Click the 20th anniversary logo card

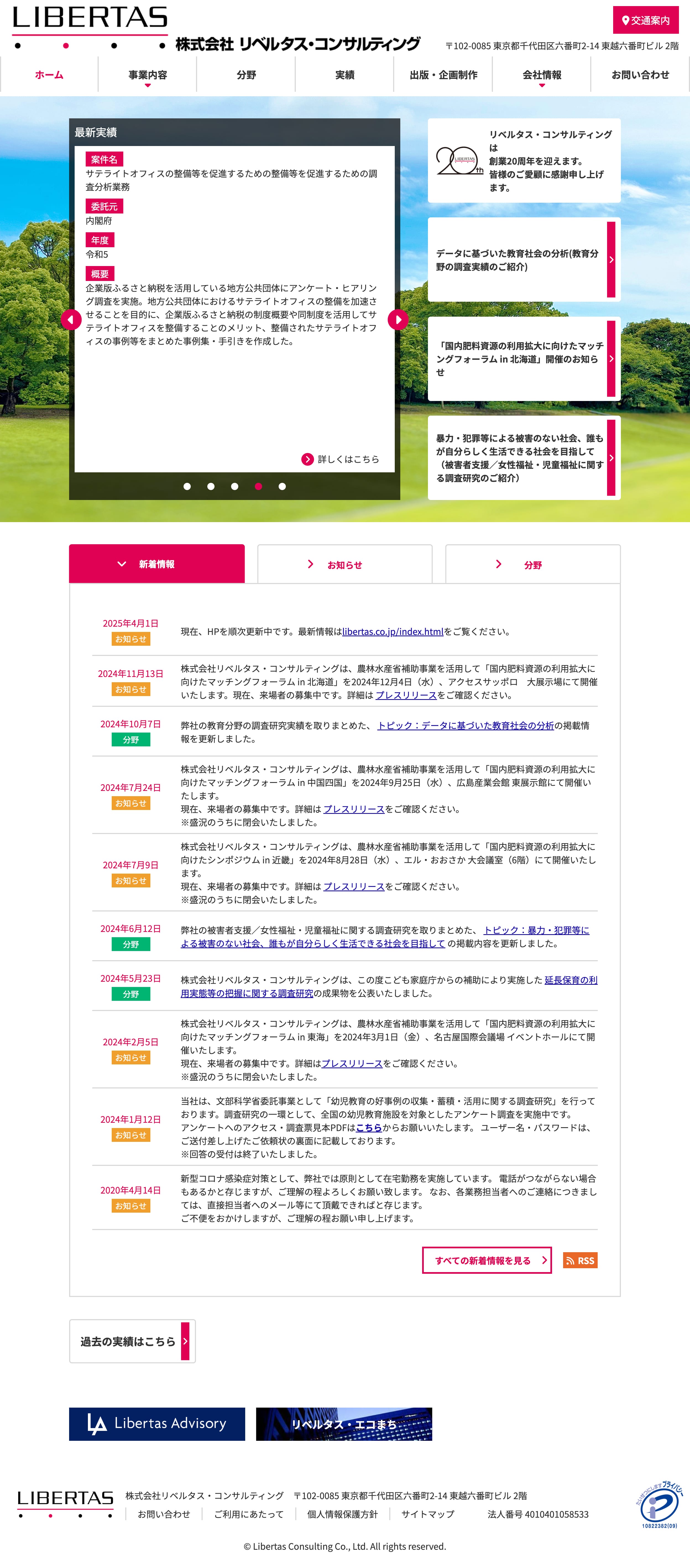coord(524,161)
